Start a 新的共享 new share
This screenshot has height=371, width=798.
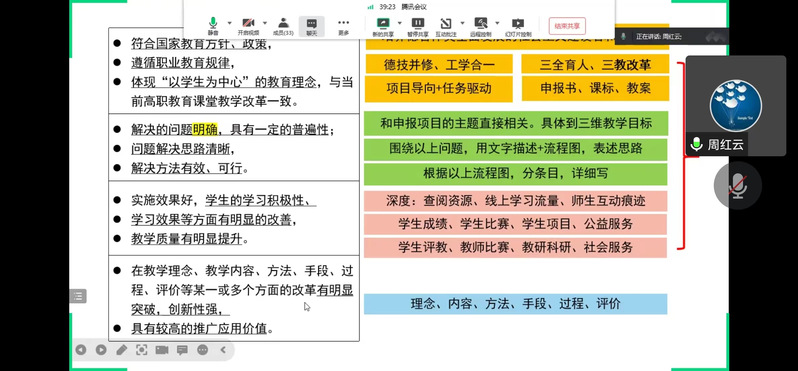click(x=383, y=26)
